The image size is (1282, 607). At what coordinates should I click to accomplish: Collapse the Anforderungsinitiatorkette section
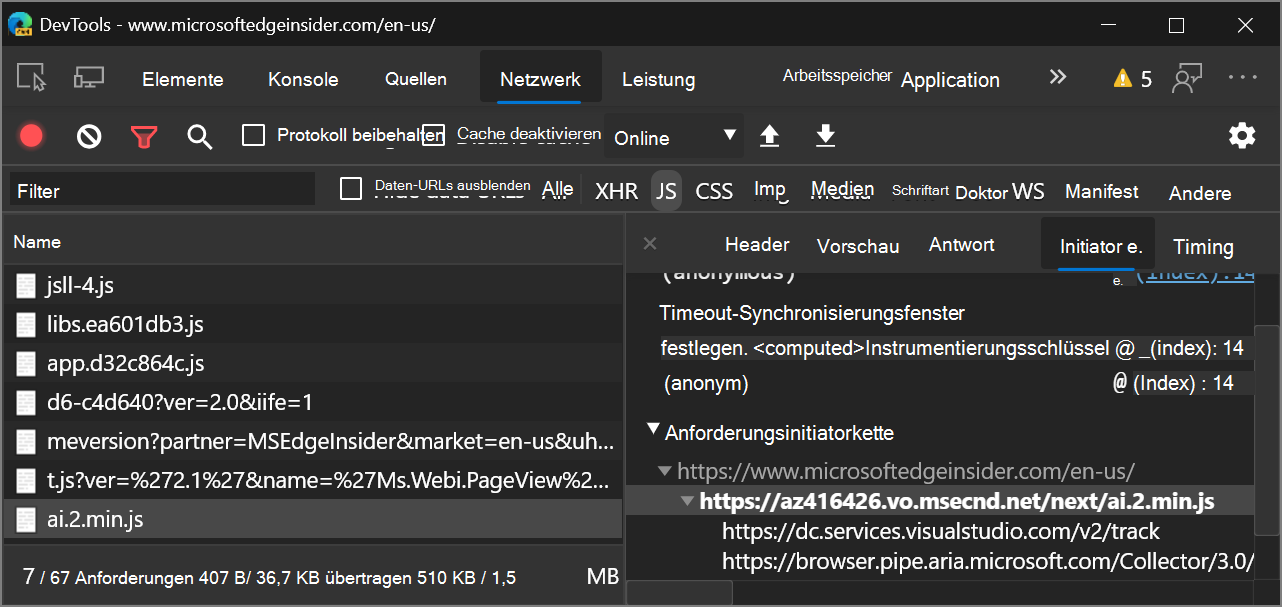[653, 429]
